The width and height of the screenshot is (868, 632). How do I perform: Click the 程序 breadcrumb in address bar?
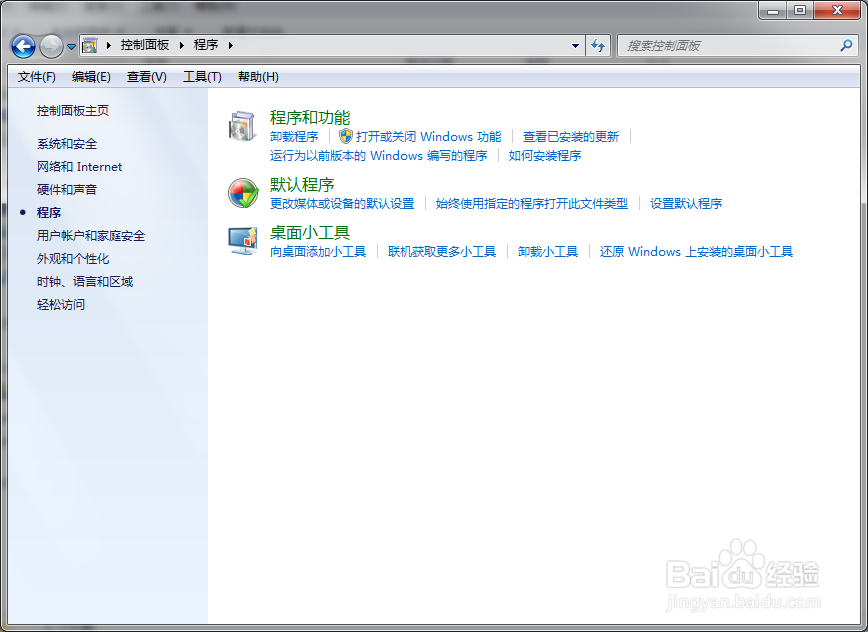click(x=206, y=45)
